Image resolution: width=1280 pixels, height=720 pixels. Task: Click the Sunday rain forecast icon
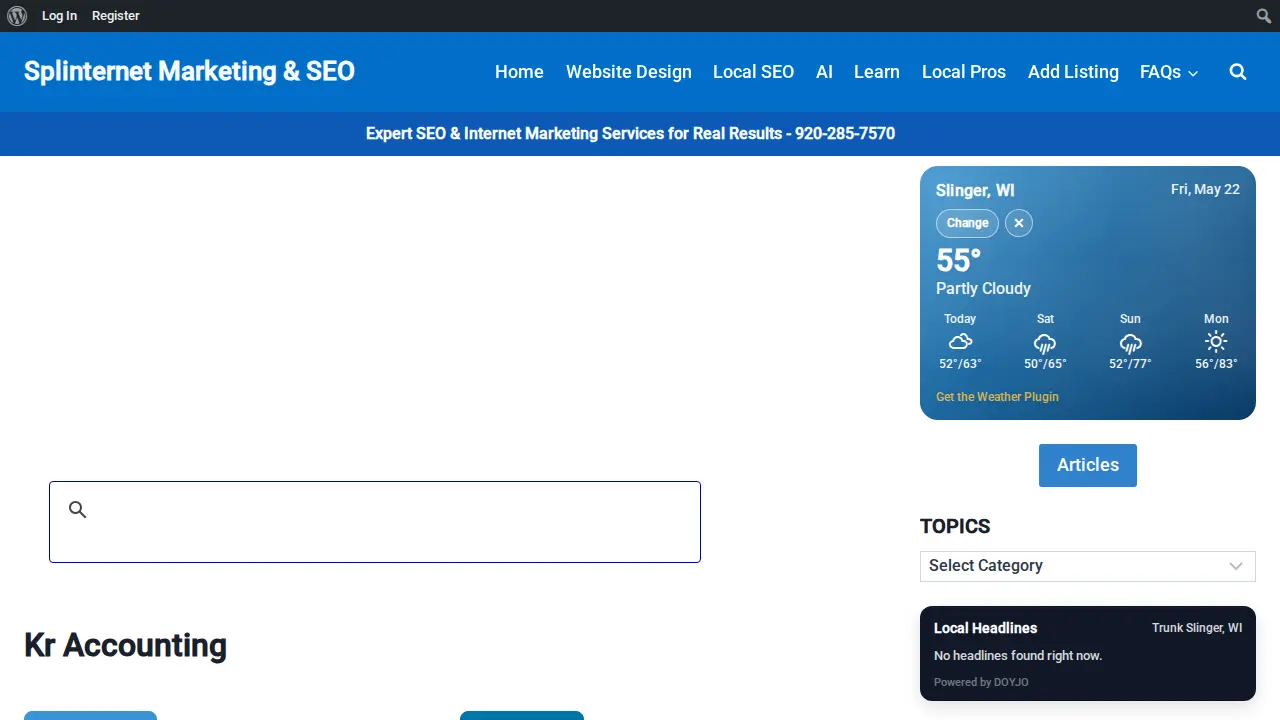1130,343
